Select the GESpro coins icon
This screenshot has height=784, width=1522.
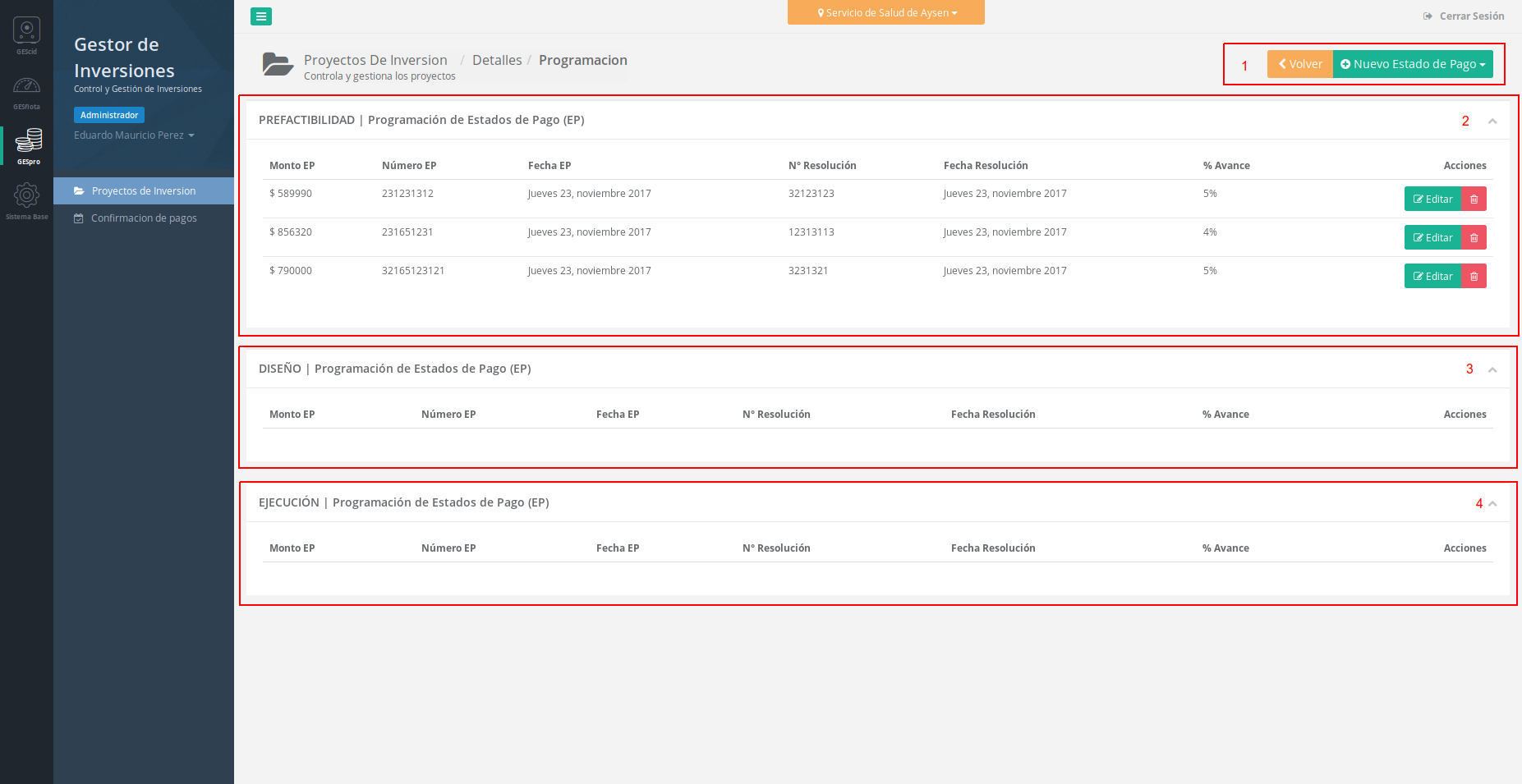pos(28,143)
